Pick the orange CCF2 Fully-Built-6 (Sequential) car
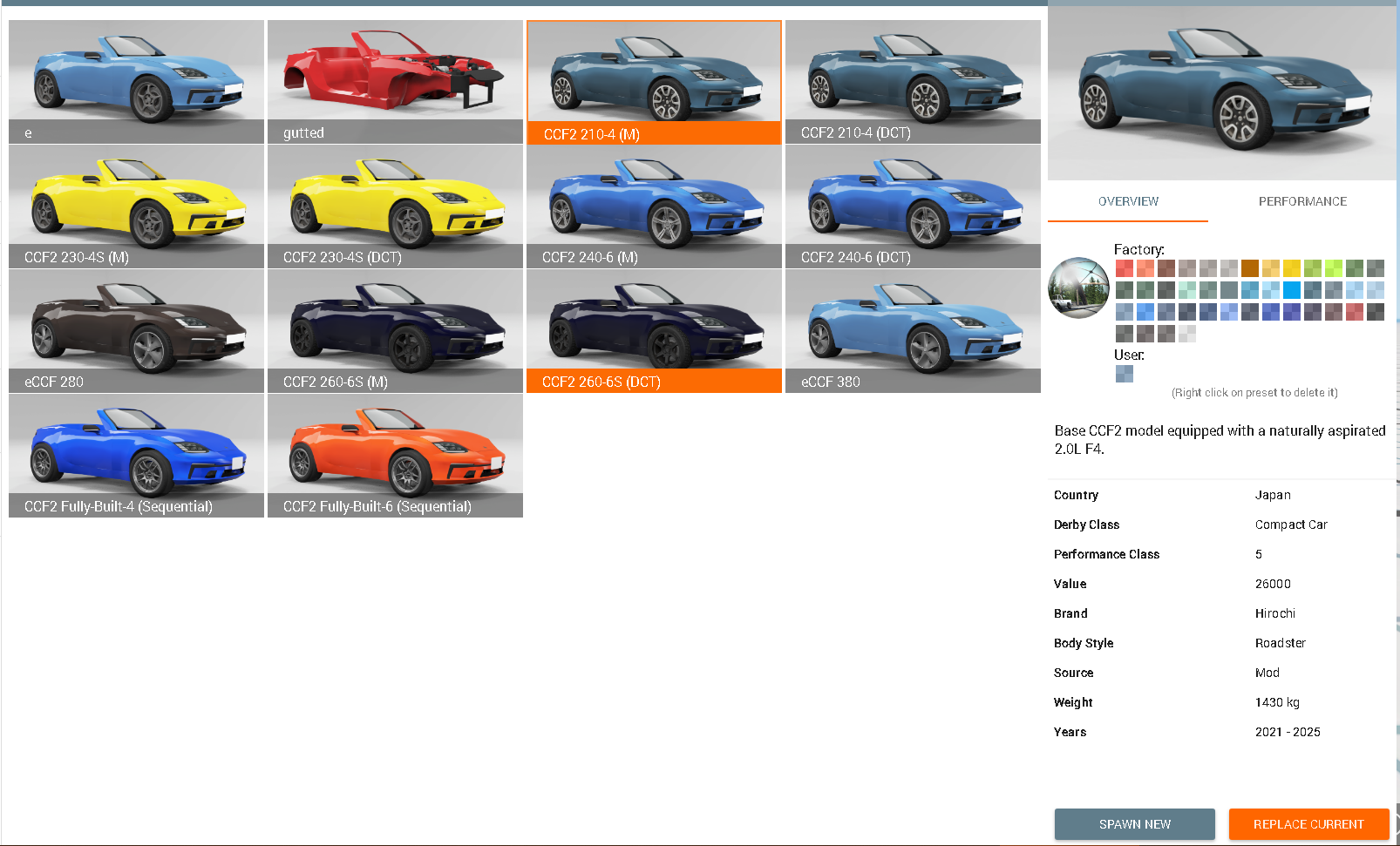Viewport: 1400px width, 846px height. point(395,456)
